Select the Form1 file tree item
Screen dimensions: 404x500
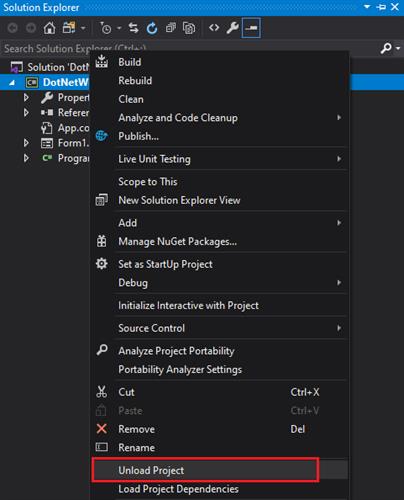65,143
